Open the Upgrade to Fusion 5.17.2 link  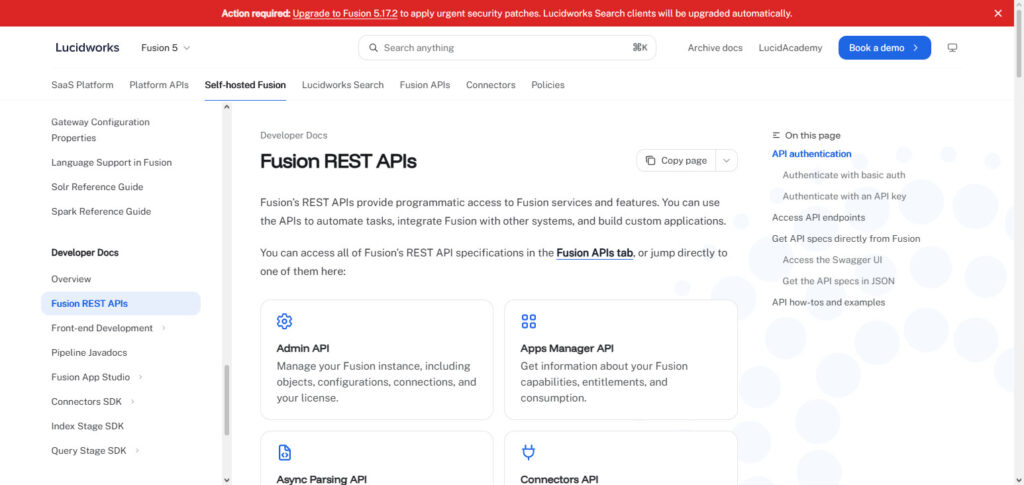pos(345,13)
